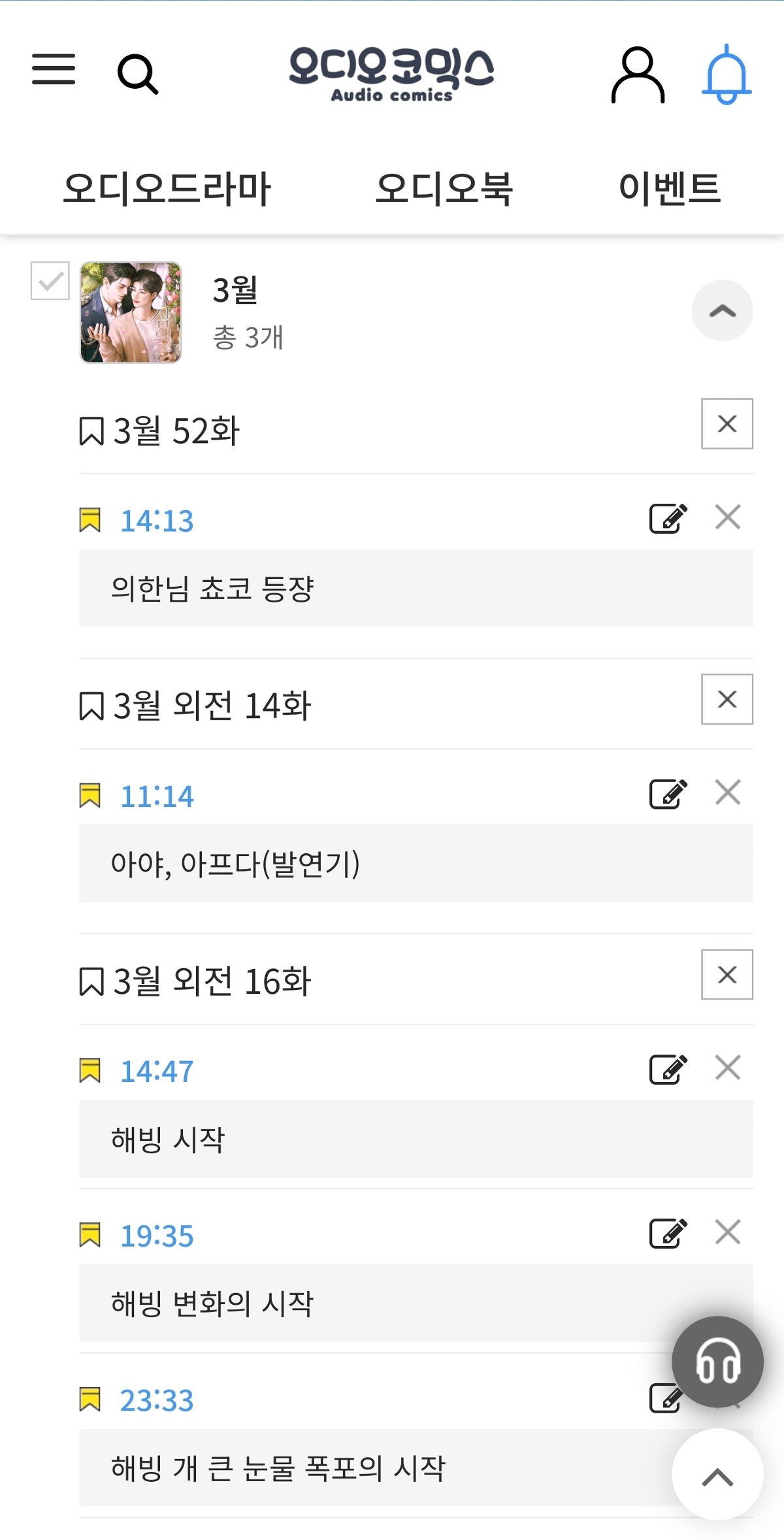Open the 이벤트 tab
784x1540 pixels.
pyautogui.click(x=670, y=189)
